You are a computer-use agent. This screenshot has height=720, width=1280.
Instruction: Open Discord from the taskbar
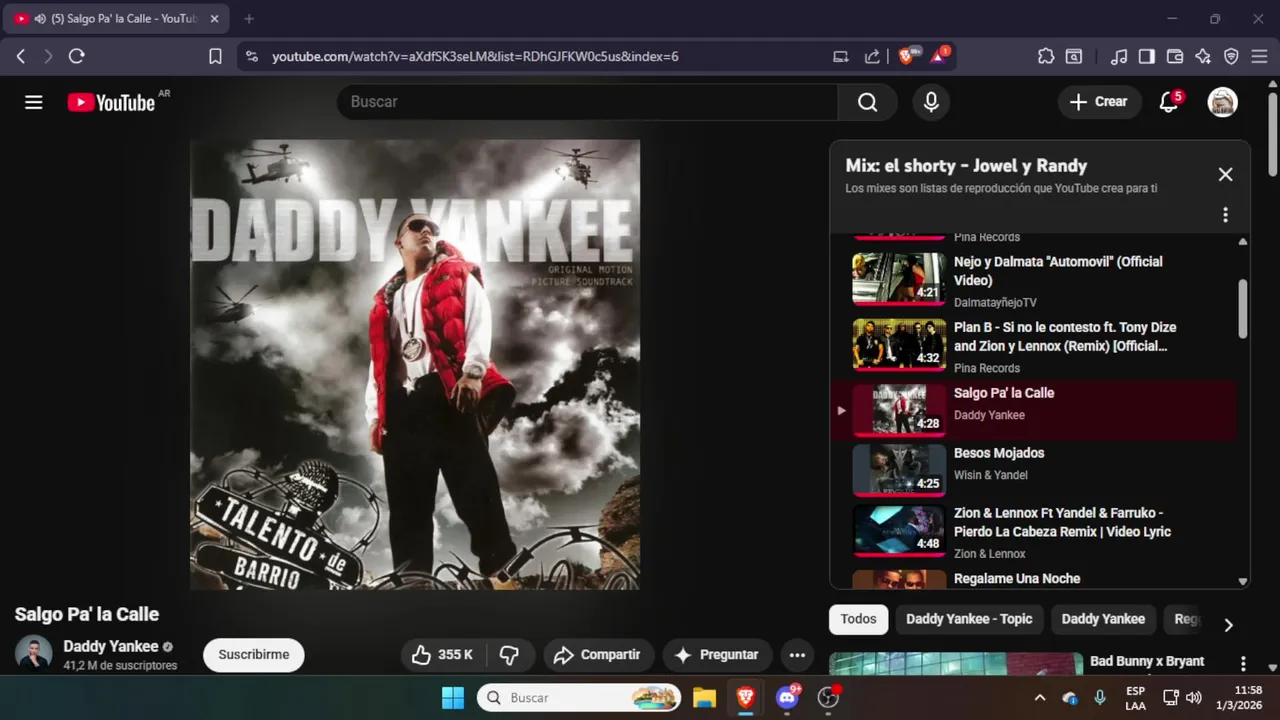tap(787, 697)
